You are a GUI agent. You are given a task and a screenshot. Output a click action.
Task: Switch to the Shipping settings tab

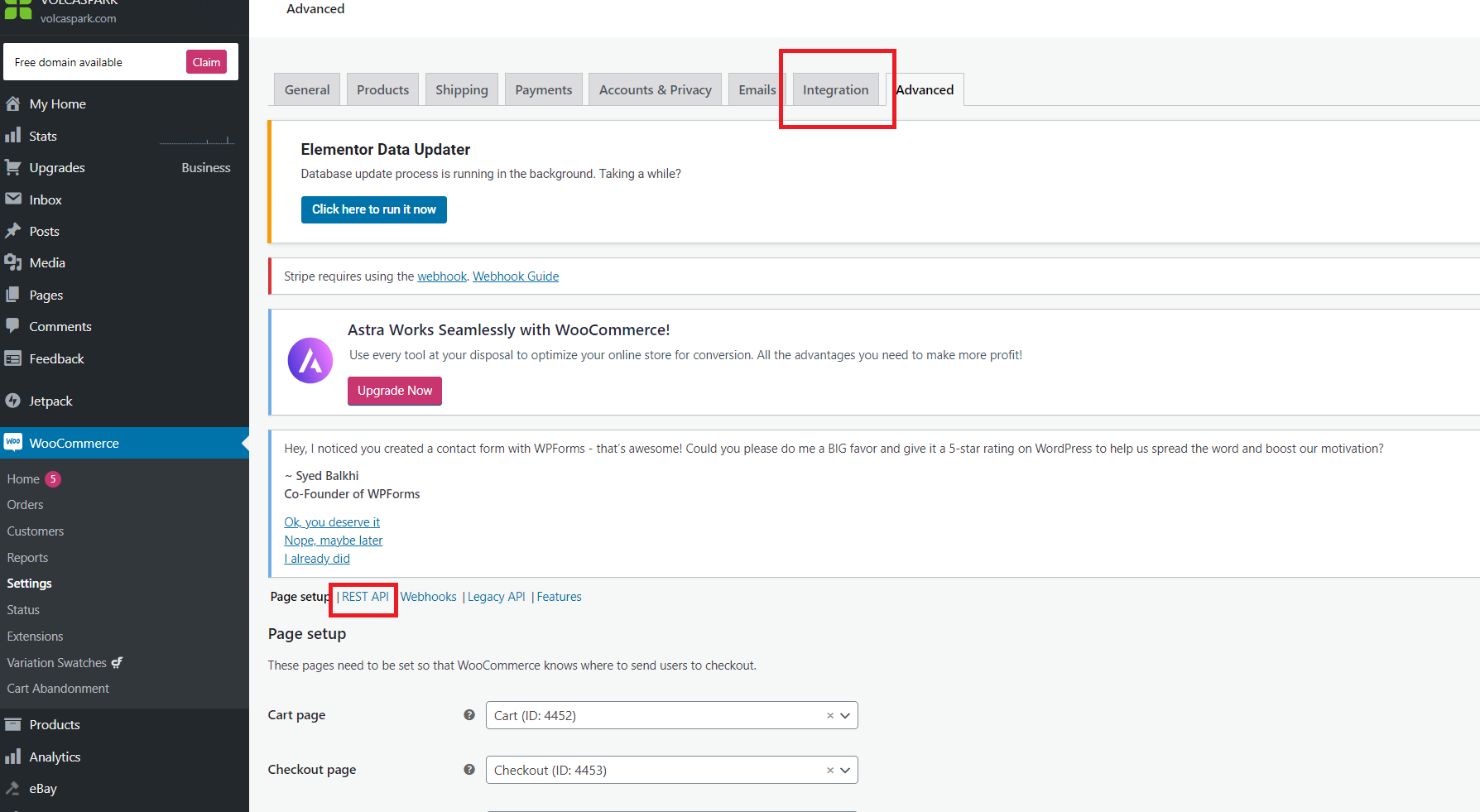click(x=462, y=89)
